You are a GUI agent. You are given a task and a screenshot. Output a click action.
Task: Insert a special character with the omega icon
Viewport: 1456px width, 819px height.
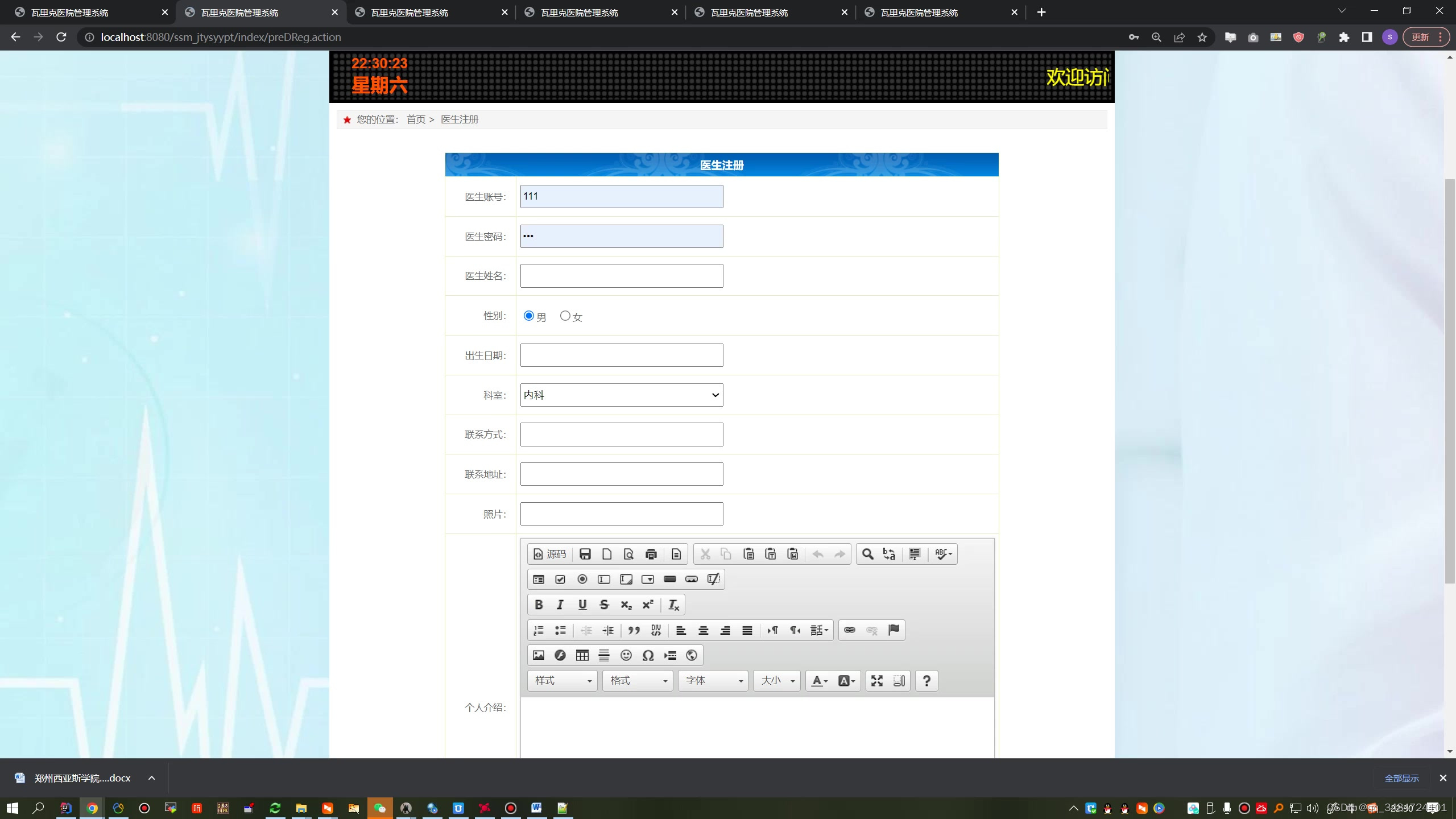(648, 655)
